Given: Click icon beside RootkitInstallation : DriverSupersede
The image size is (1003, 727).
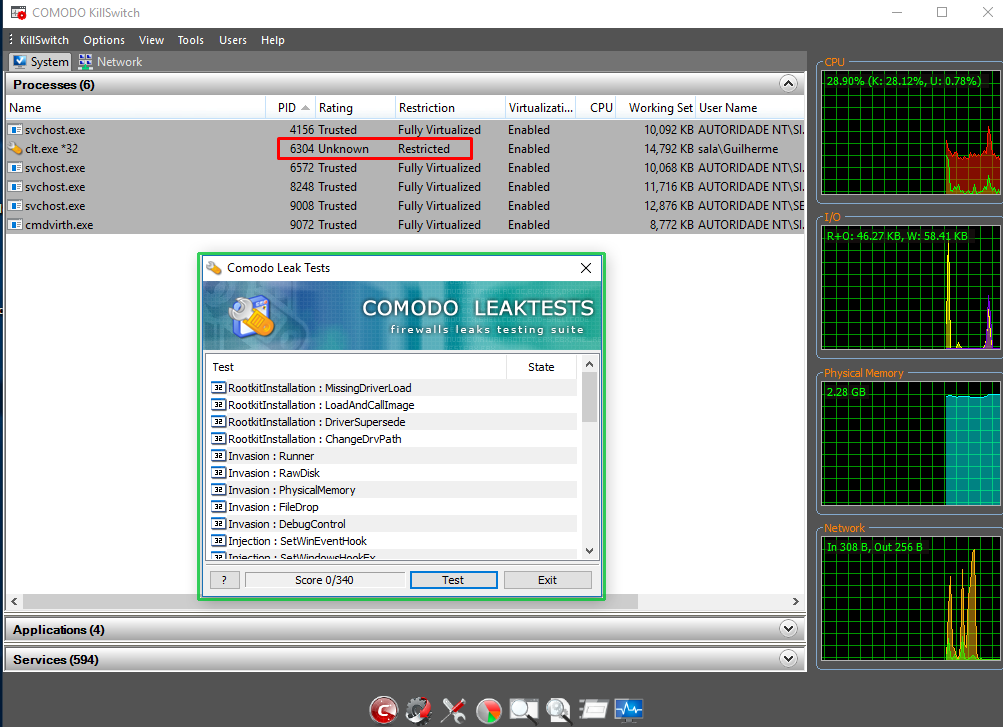Looking at the screenshot, I should point(219,421).
